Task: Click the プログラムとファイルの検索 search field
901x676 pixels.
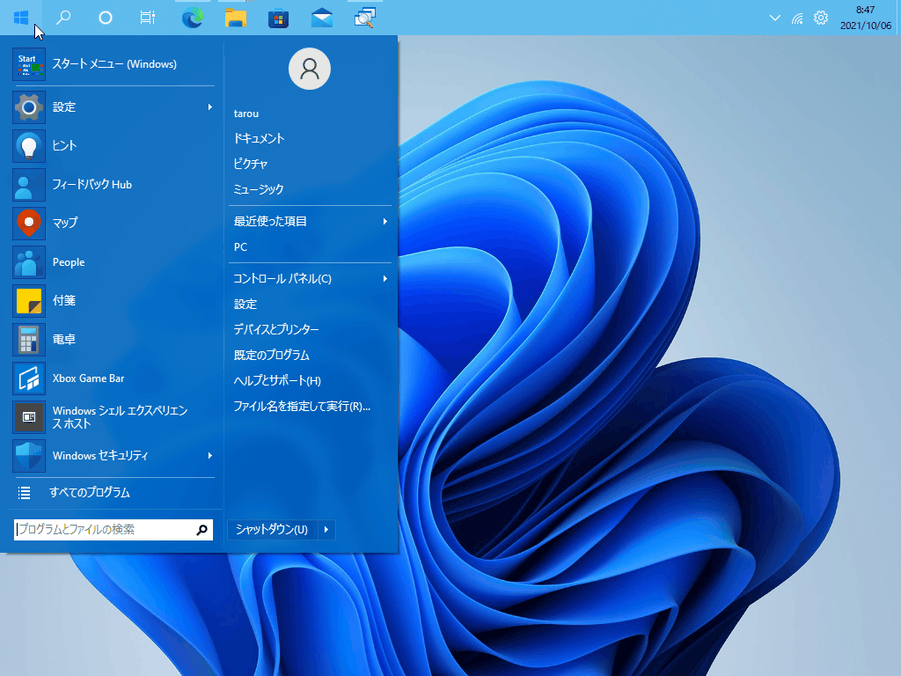Action: 113,529
